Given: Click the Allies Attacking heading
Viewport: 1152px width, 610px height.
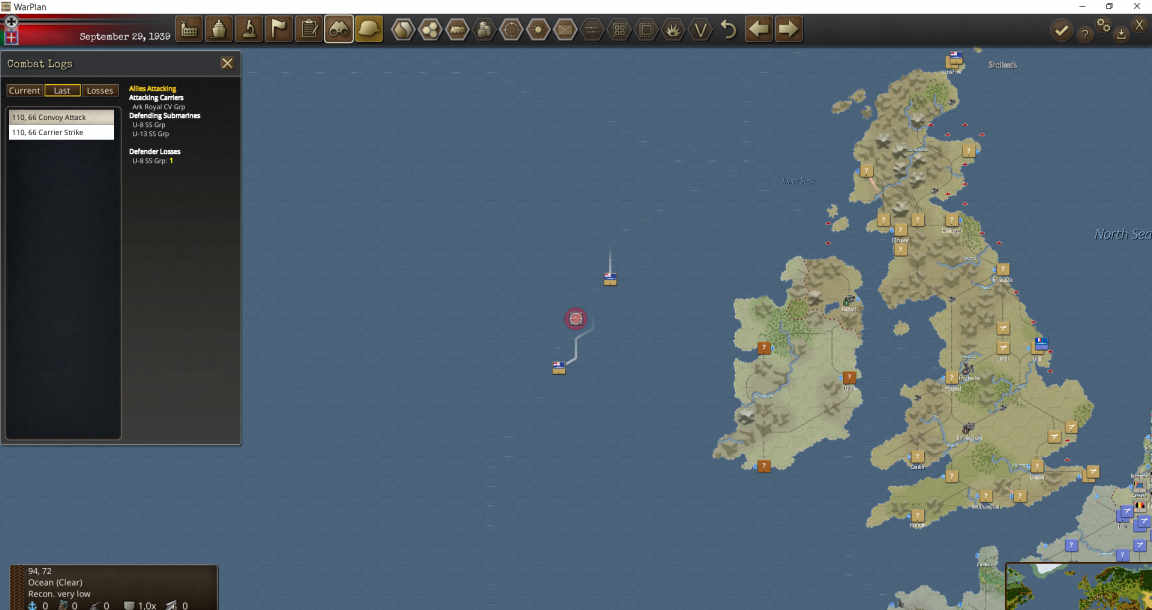Looking at the screenshot, I should (x=153, y=89).
